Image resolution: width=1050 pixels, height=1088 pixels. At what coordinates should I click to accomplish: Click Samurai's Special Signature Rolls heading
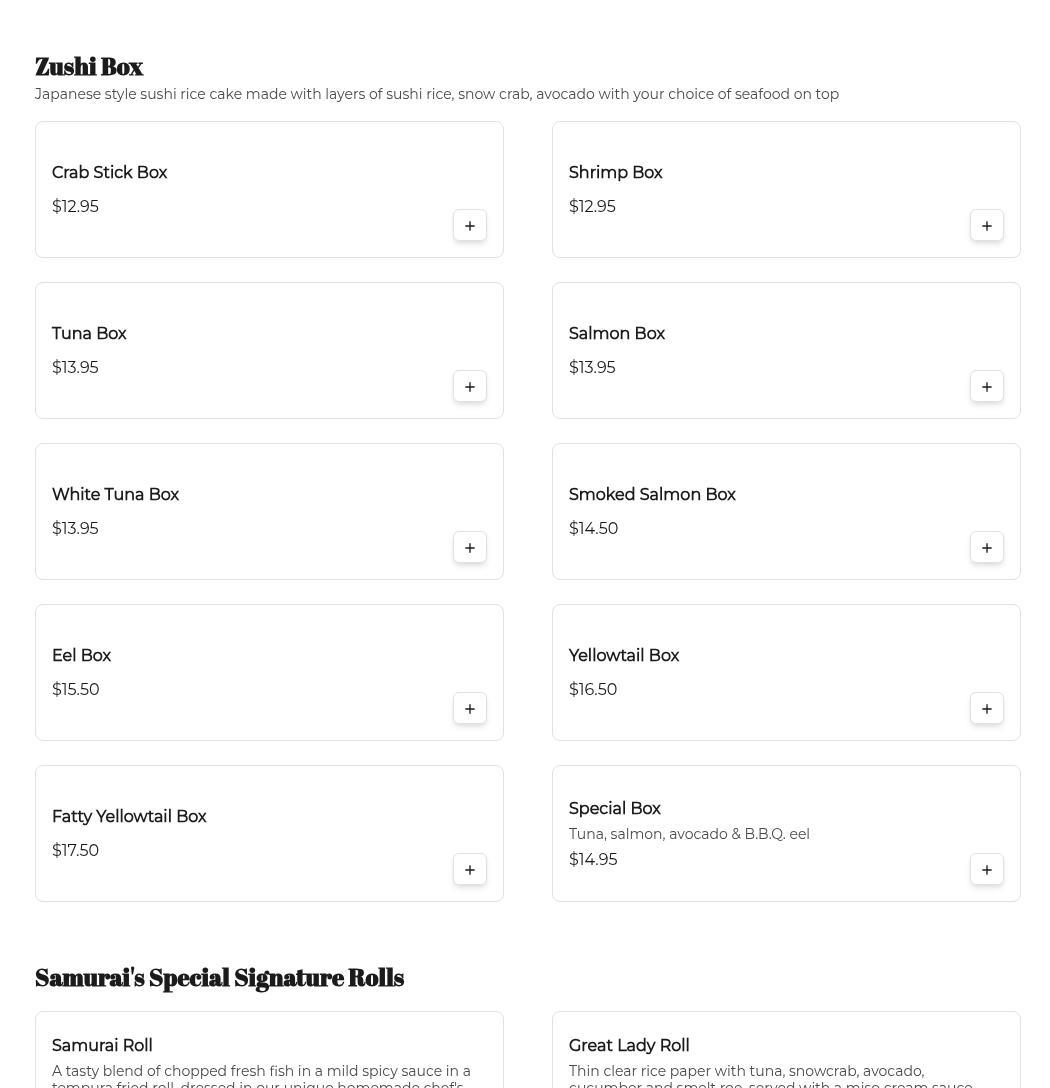(x=219, y=977)
